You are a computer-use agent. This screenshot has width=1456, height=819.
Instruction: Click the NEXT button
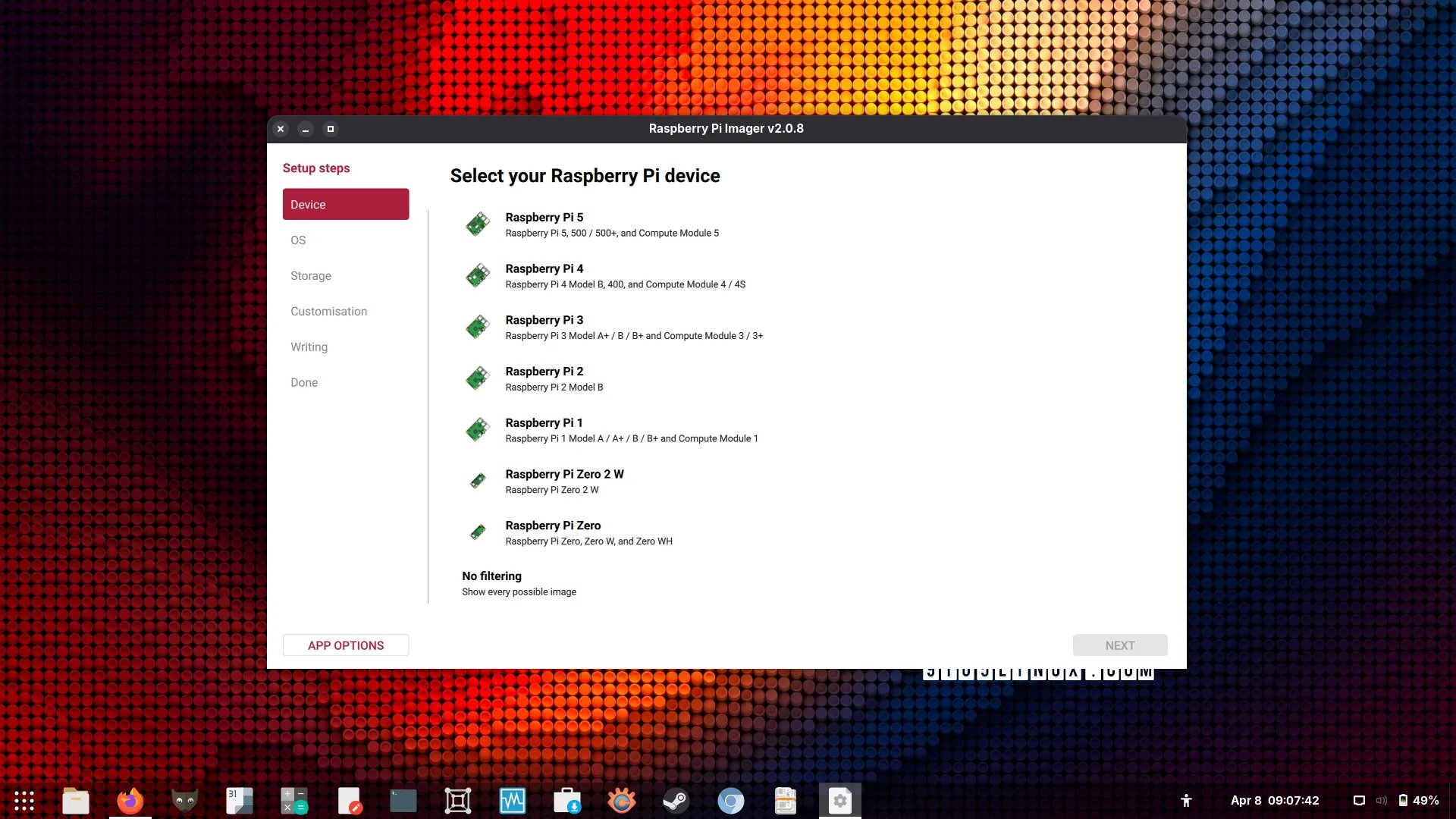[1119, 645]
